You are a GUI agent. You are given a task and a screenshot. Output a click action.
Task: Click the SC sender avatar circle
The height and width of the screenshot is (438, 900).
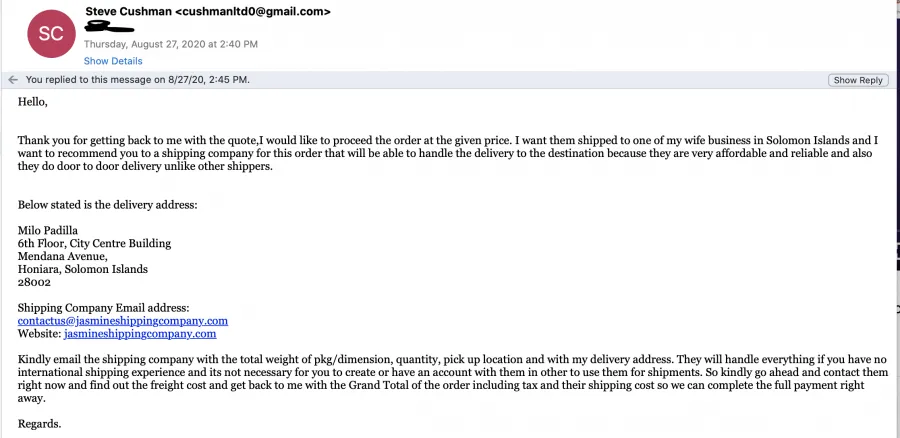pyautogui.click(x=51, y=33)
